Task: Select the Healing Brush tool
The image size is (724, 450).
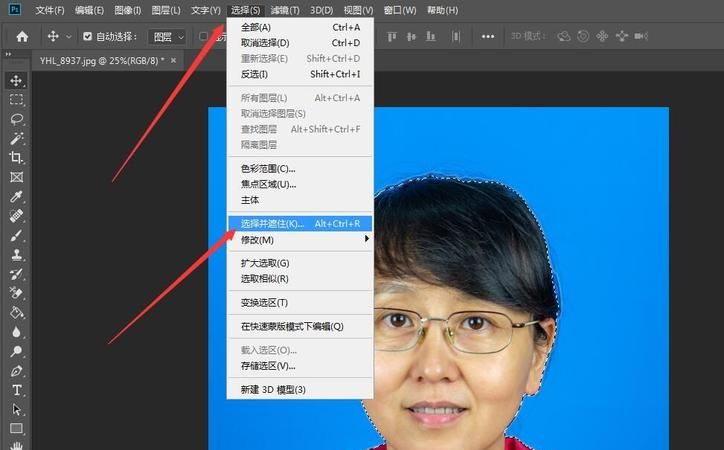Action: coord(16,216)
